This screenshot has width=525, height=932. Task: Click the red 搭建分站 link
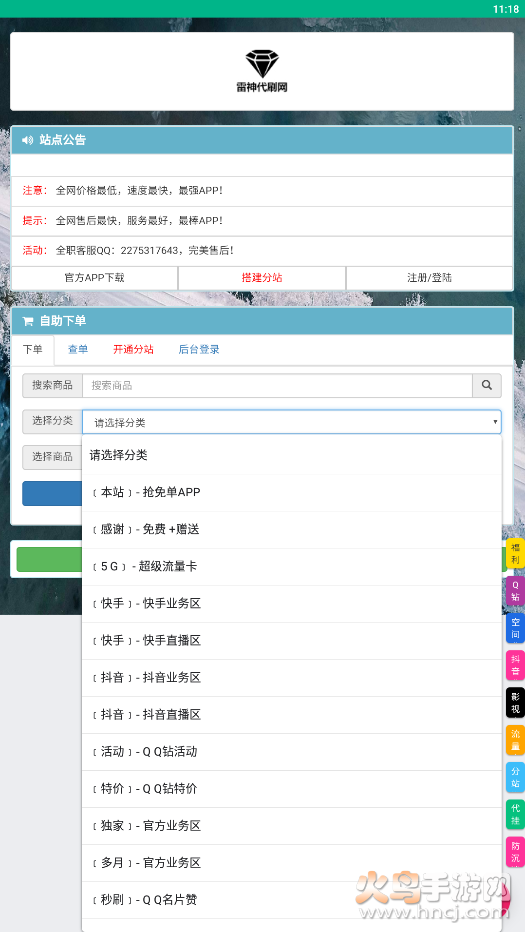pyautogui.click(x=262, y=278)
